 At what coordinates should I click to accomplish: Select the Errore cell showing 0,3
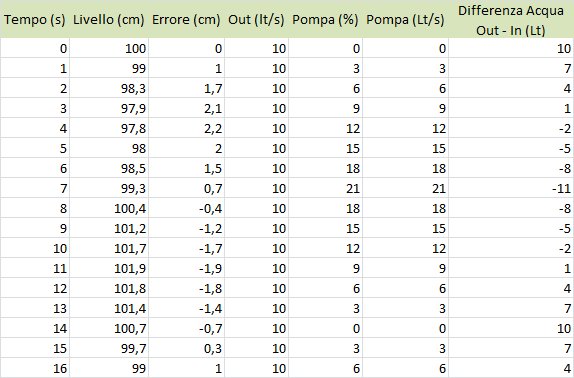tap(186, 348)
